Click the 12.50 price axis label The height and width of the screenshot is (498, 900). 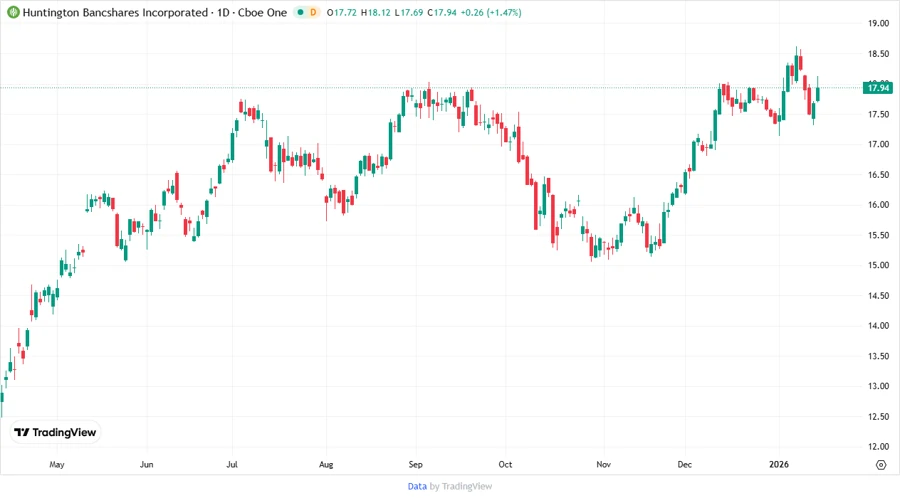pos(878,417)
